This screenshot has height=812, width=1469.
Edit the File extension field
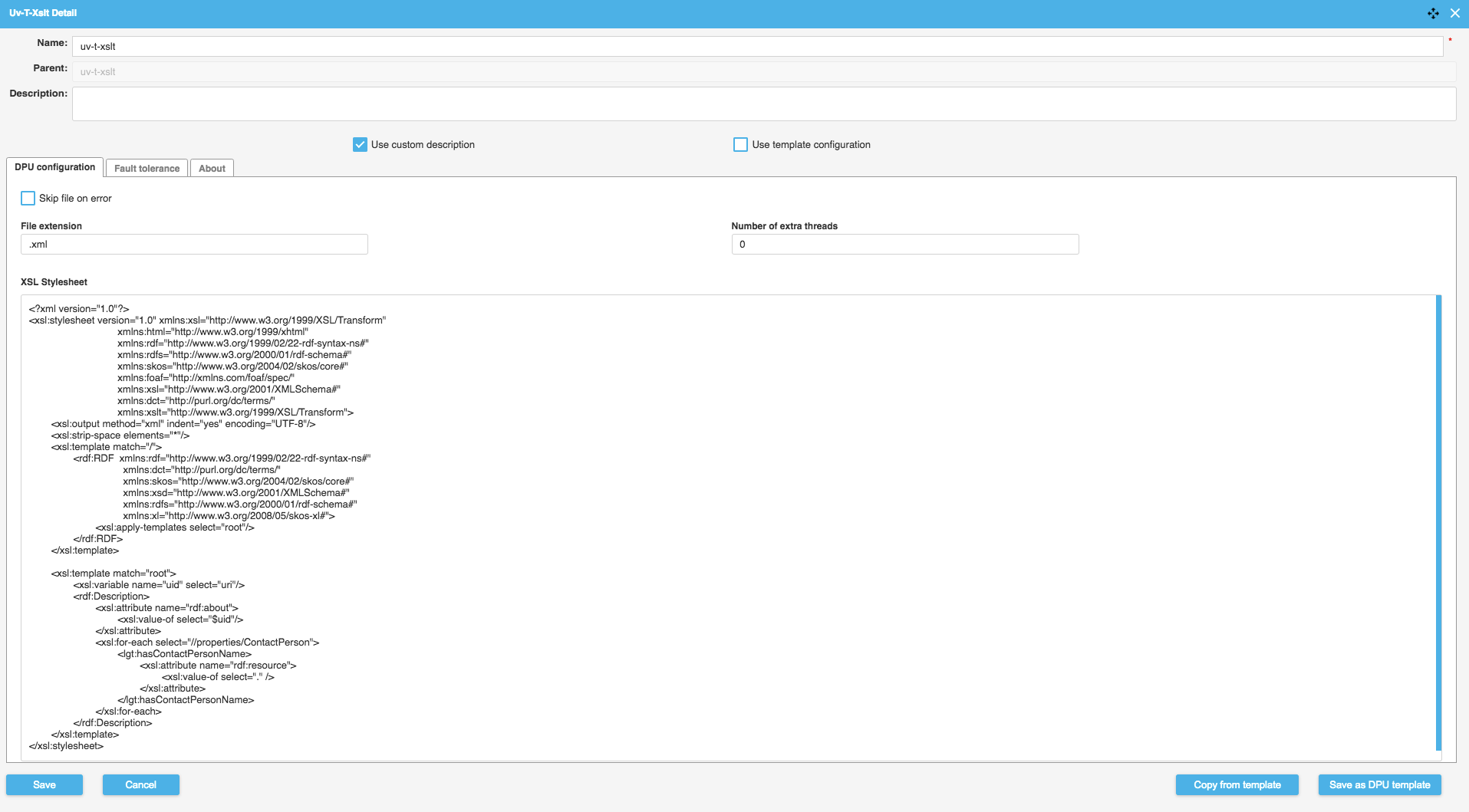coord(194,245)
